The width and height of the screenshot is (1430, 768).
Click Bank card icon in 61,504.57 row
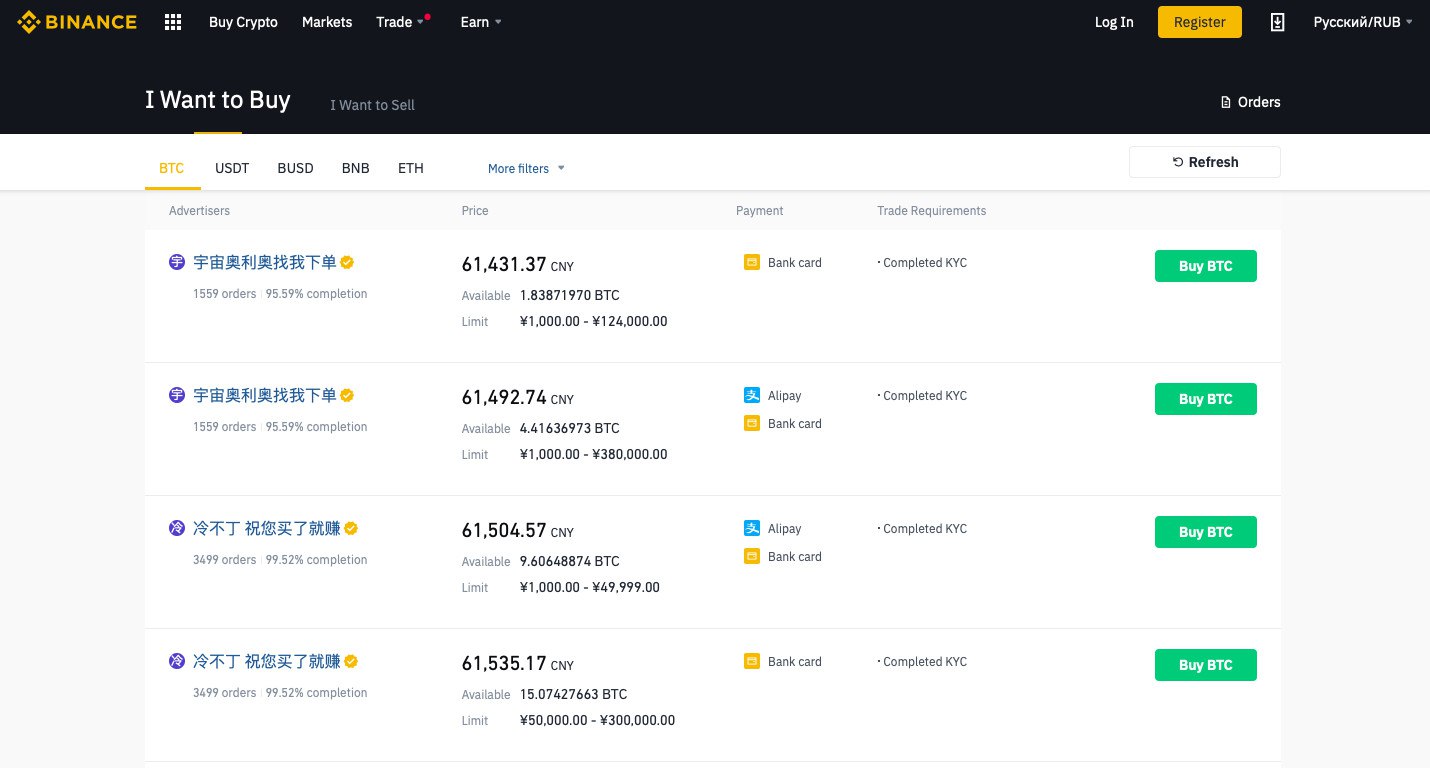coord(752,557)
